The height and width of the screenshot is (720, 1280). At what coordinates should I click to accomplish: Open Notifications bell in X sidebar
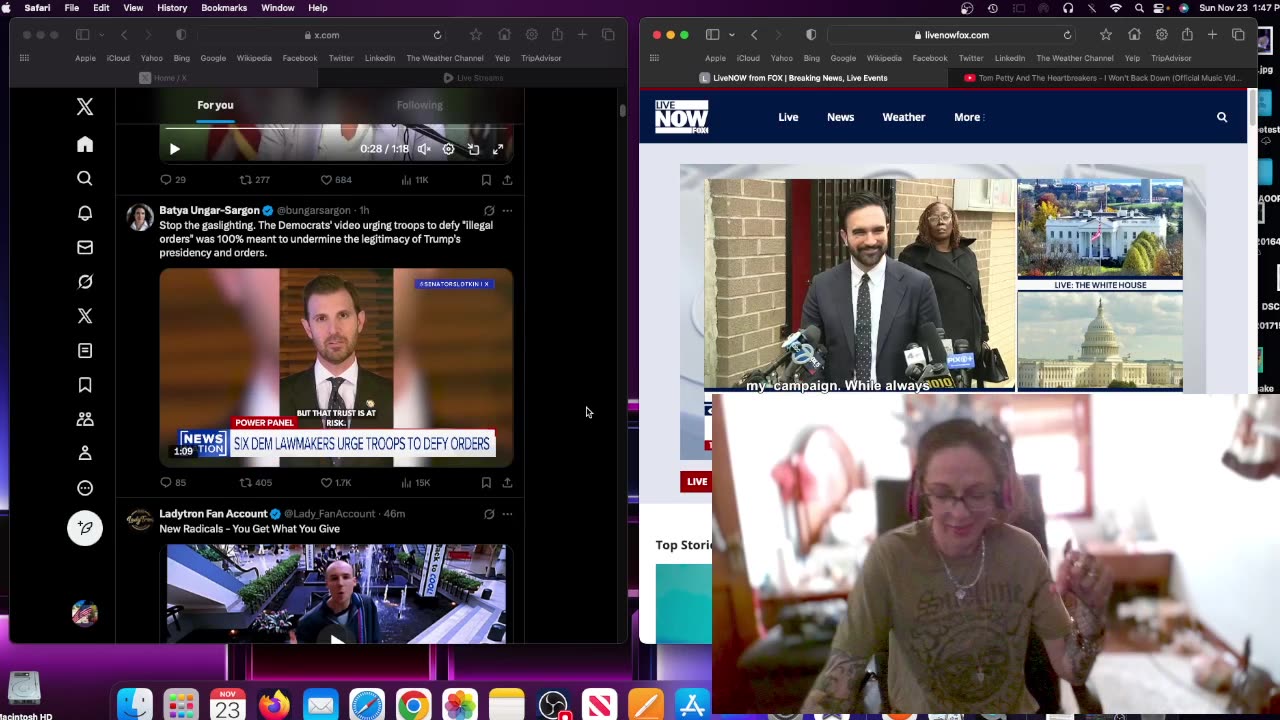85,213
